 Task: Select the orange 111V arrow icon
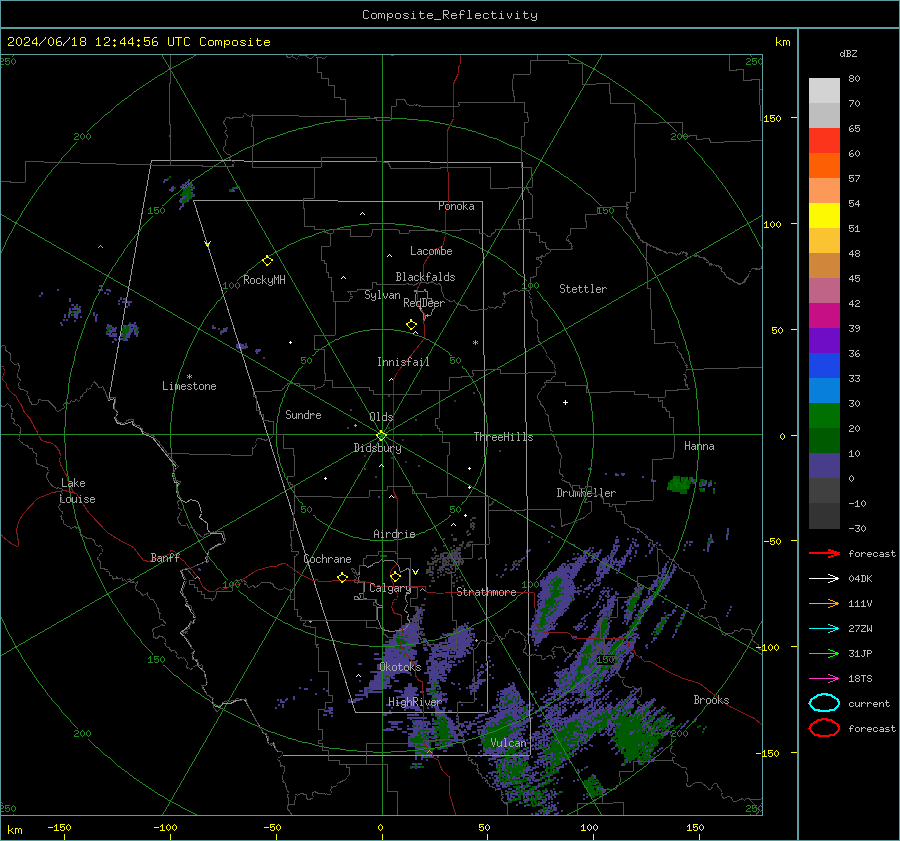824,603
